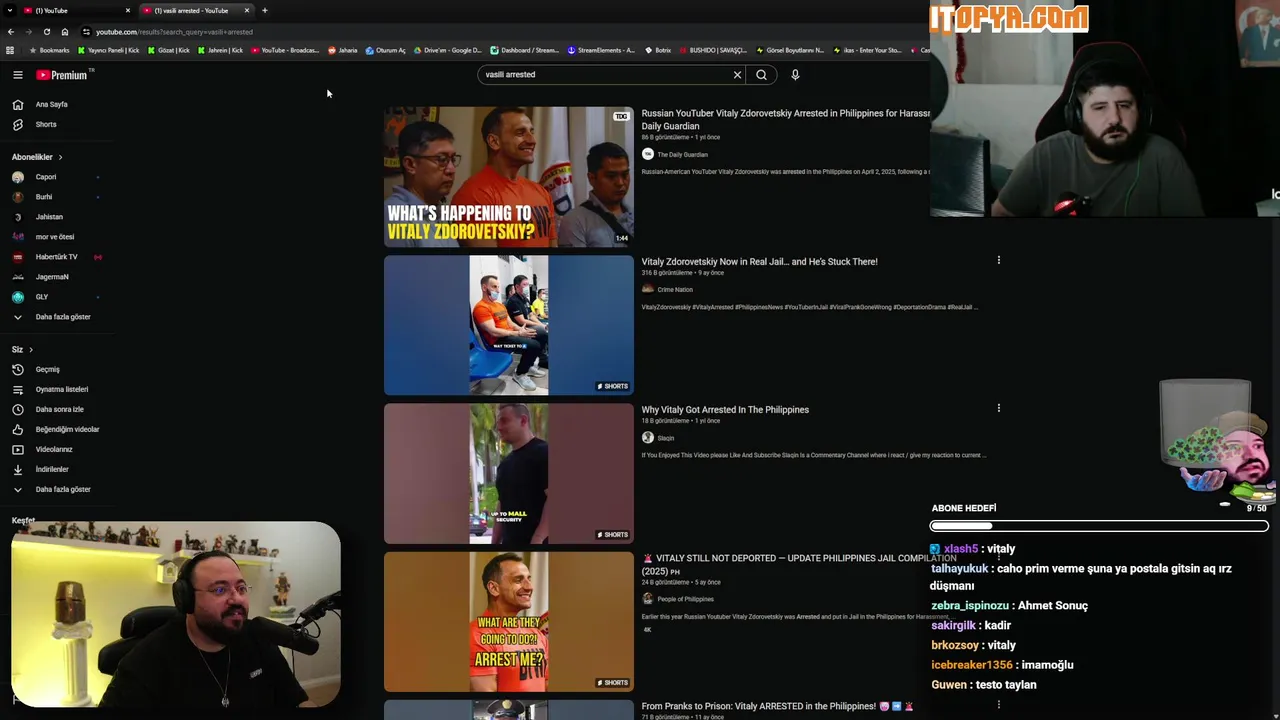Open Oynatma listeleri playlists icon
Screen dimensions: 1280x720
(17, 389)
